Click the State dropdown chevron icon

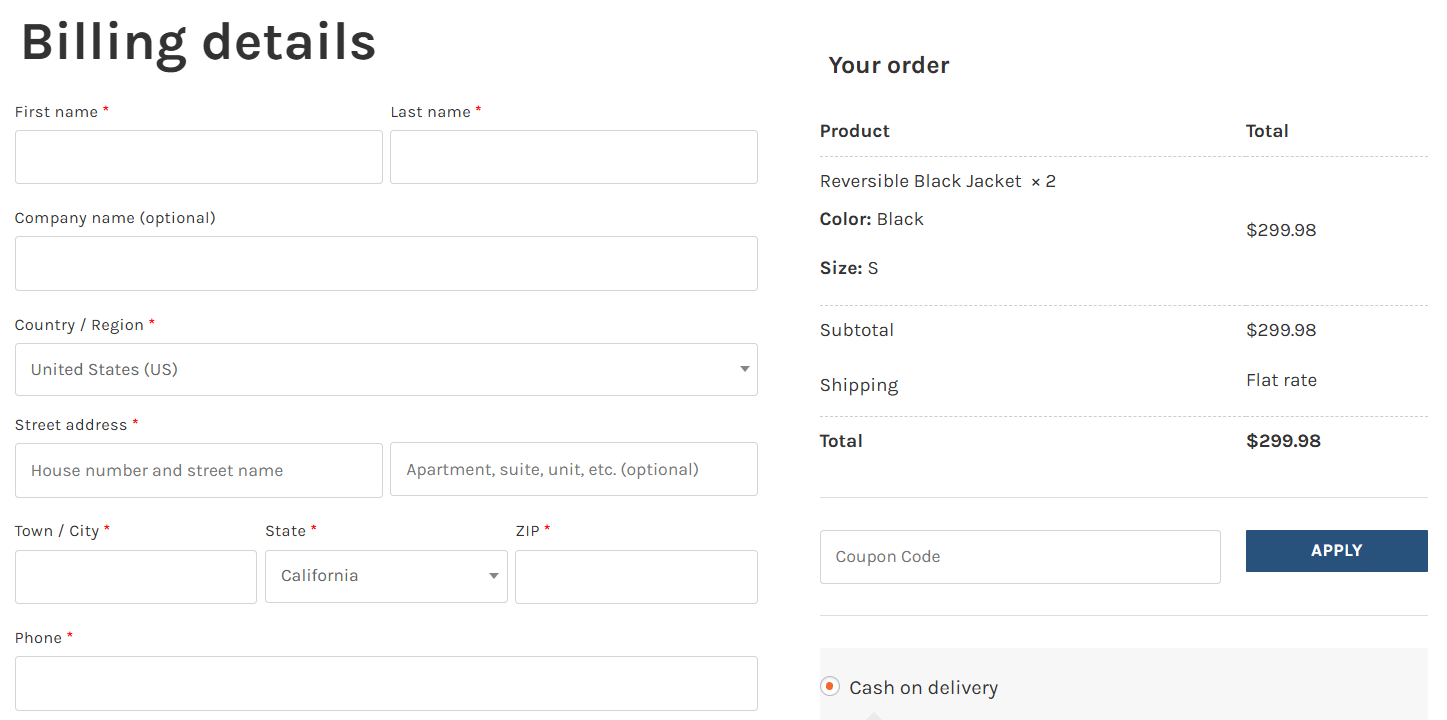493,576
